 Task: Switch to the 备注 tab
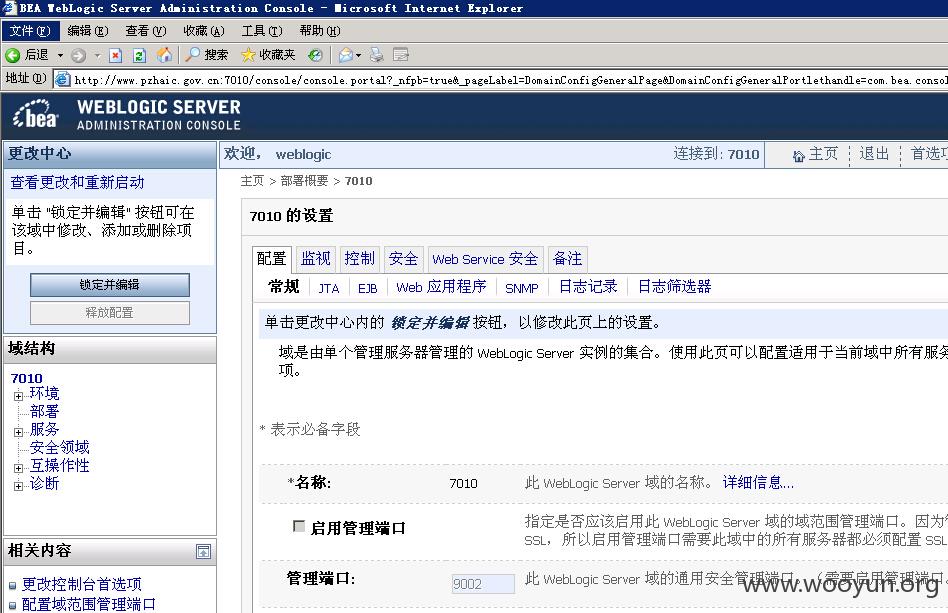(568, 259)
